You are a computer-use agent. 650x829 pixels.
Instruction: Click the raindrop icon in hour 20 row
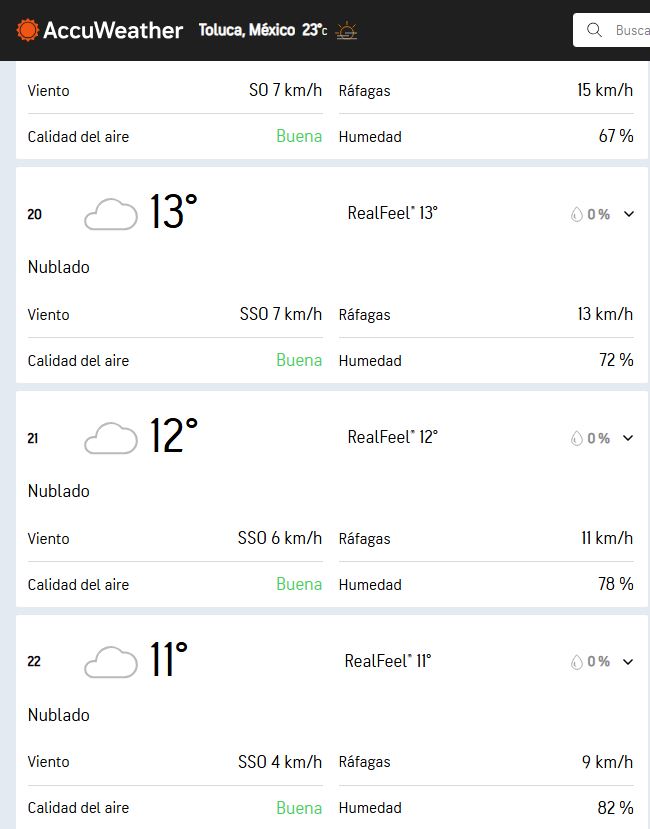point(576,214)
